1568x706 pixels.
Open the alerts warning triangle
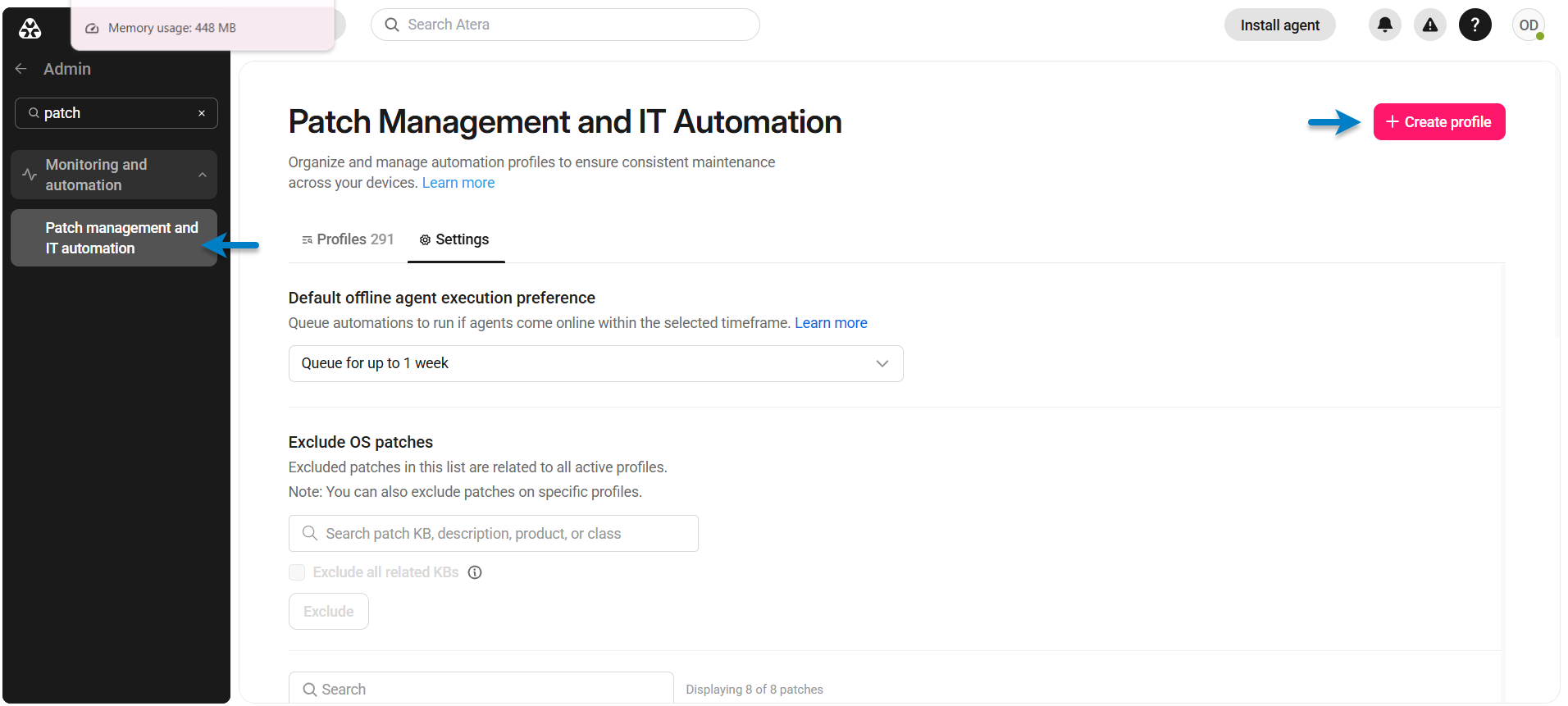[1430, 25]
